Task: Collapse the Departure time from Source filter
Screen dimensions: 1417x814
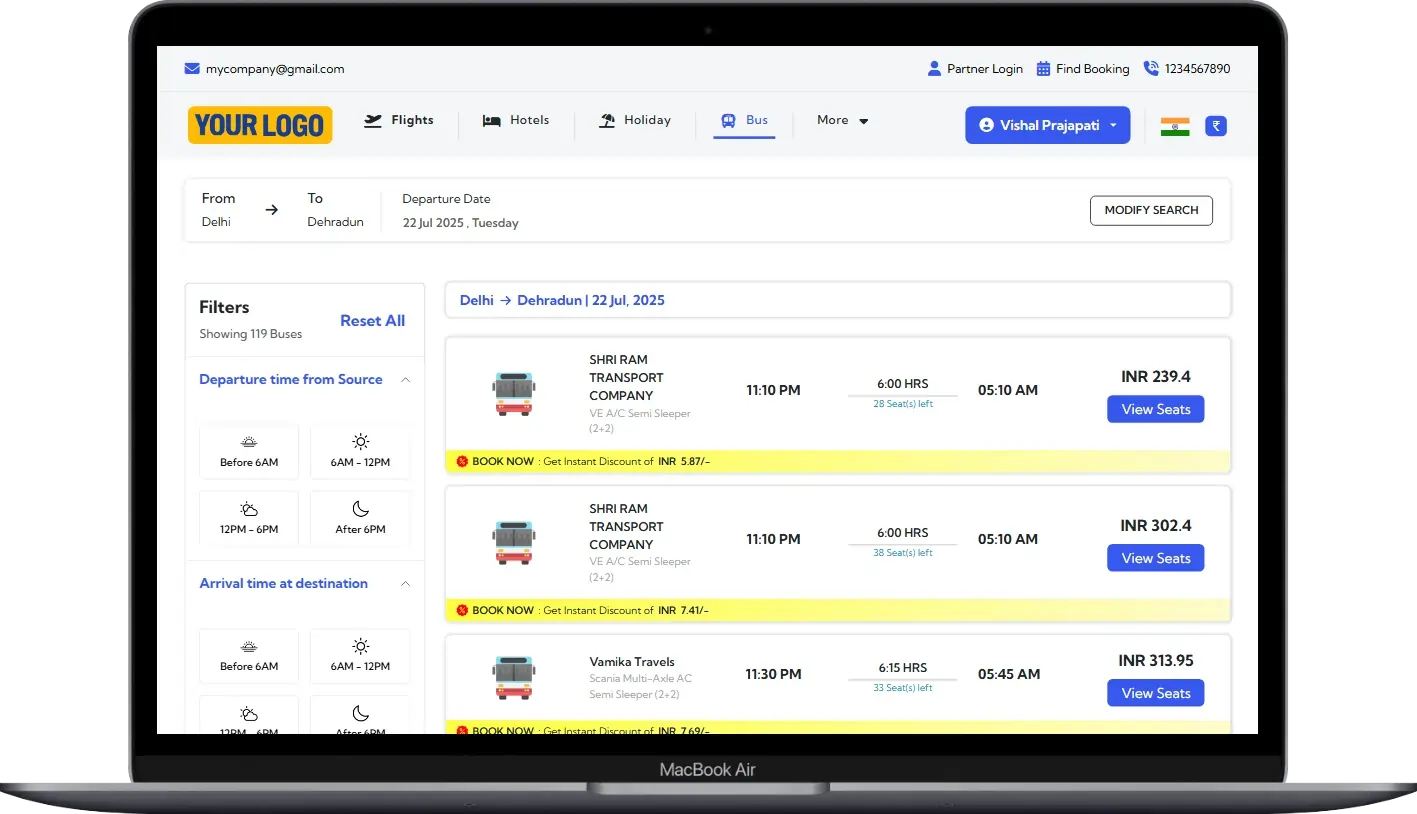Action: [x=405, y=380]
